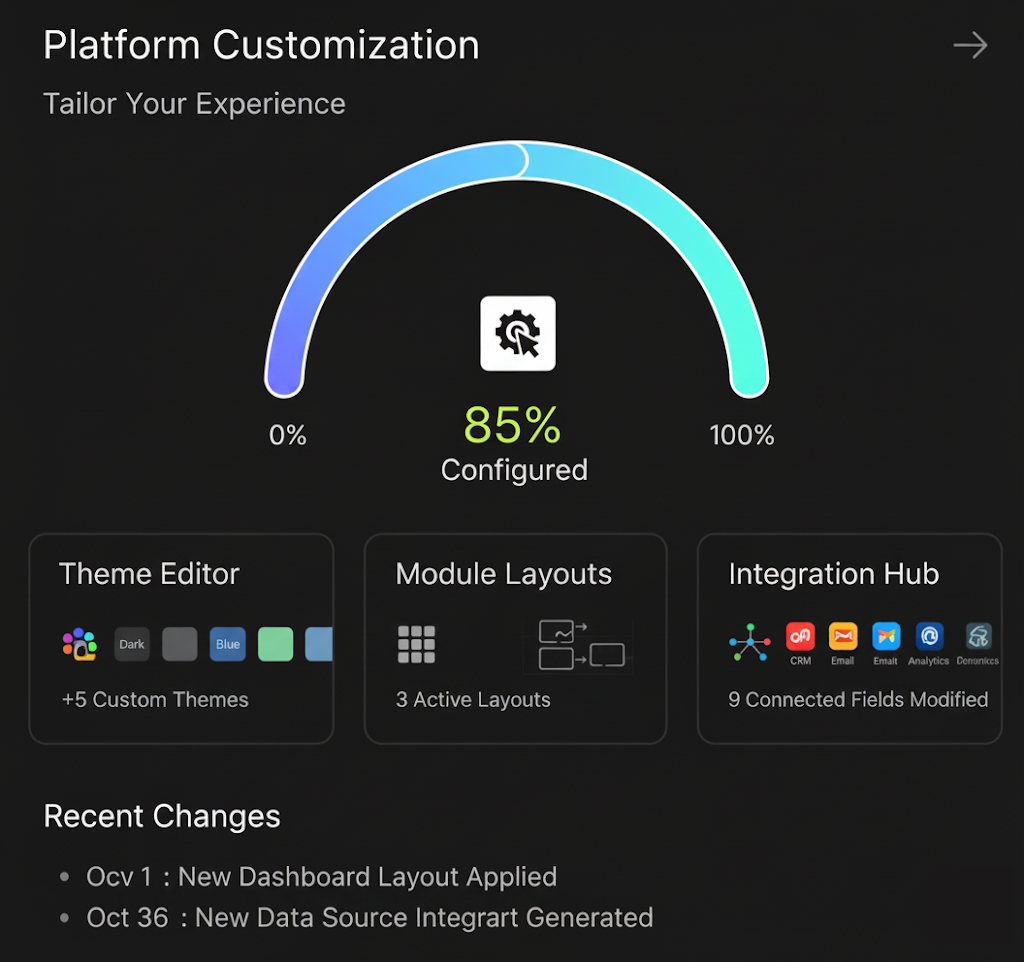Open the grid layout icon in Module Layouts
Viewport: 1024px width, 962px height.
(416, 645)
